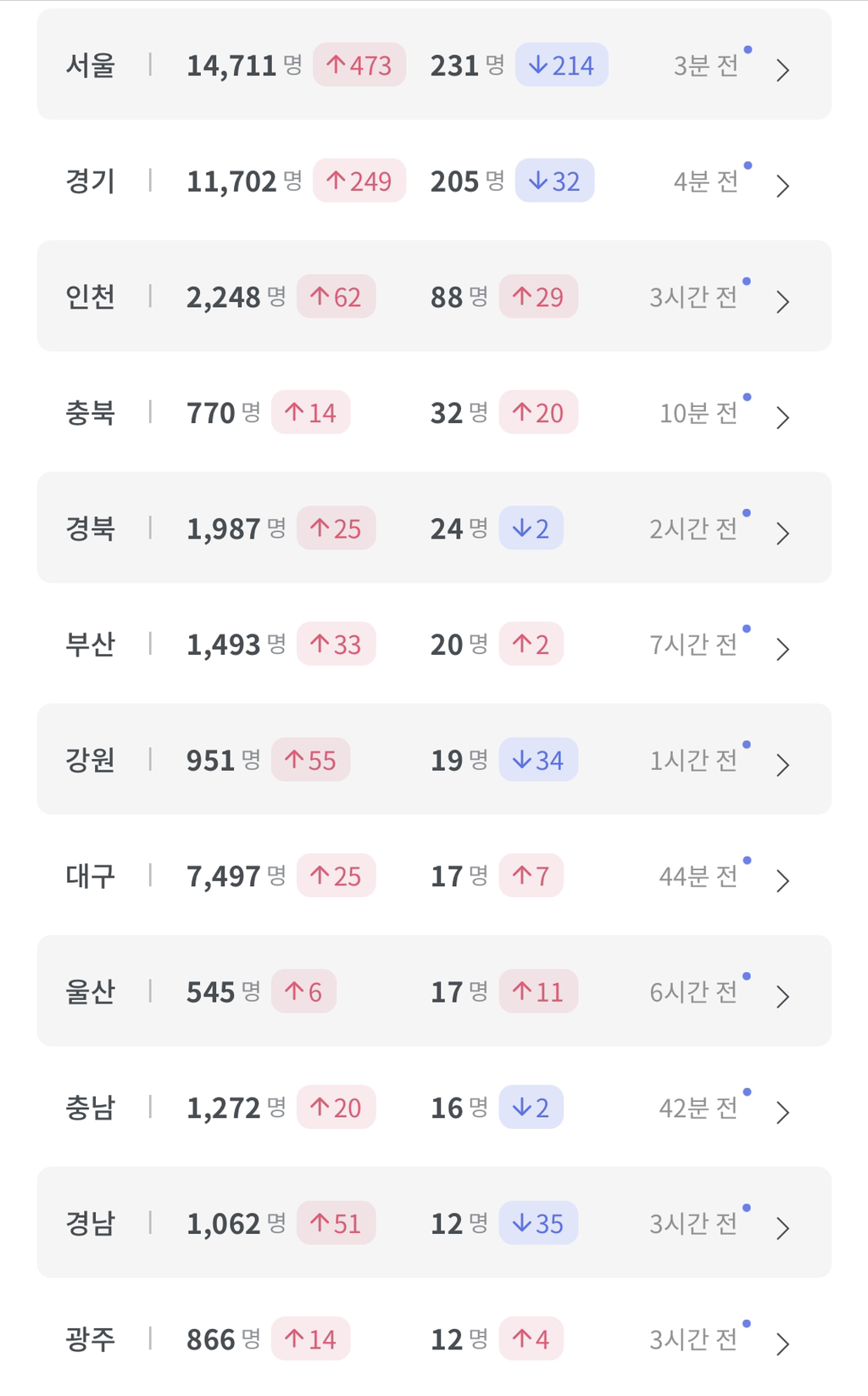Click the red ↑473 badge for 서울
868x1396 pixels.
coord(359,65)
